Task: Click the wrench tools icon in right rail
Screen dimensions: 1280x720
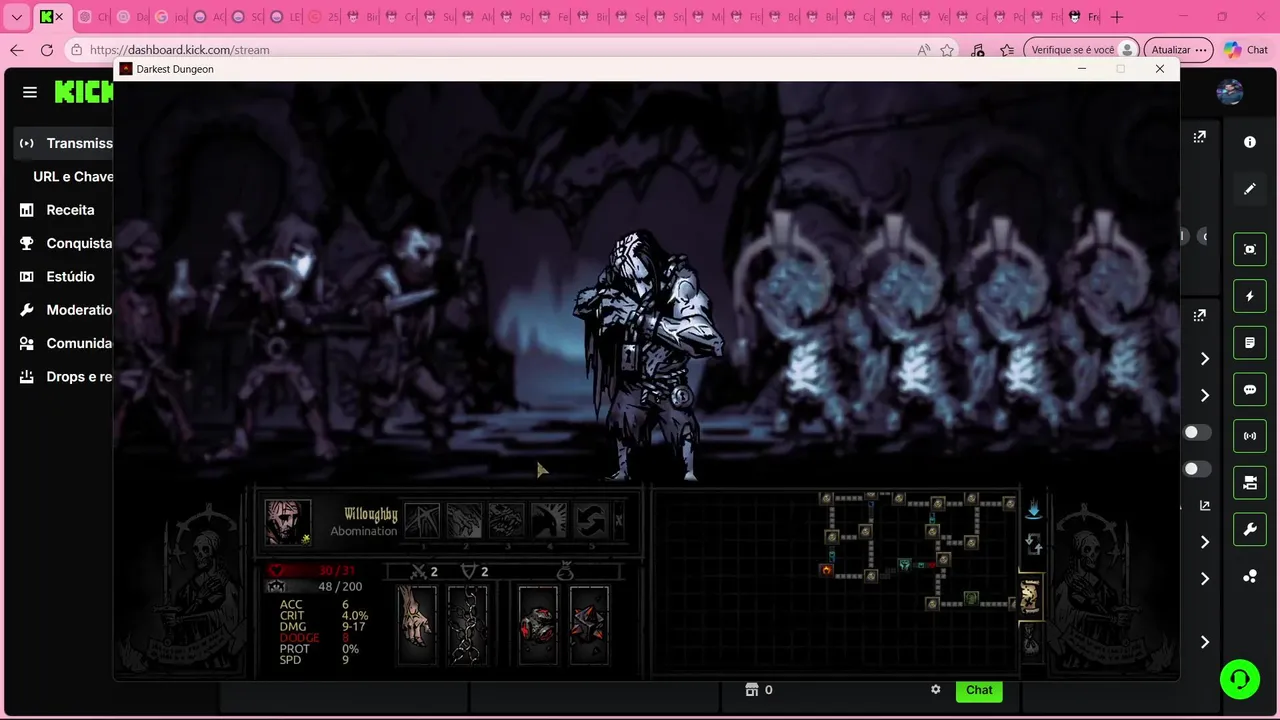Action: click(x=1250, y=530)
